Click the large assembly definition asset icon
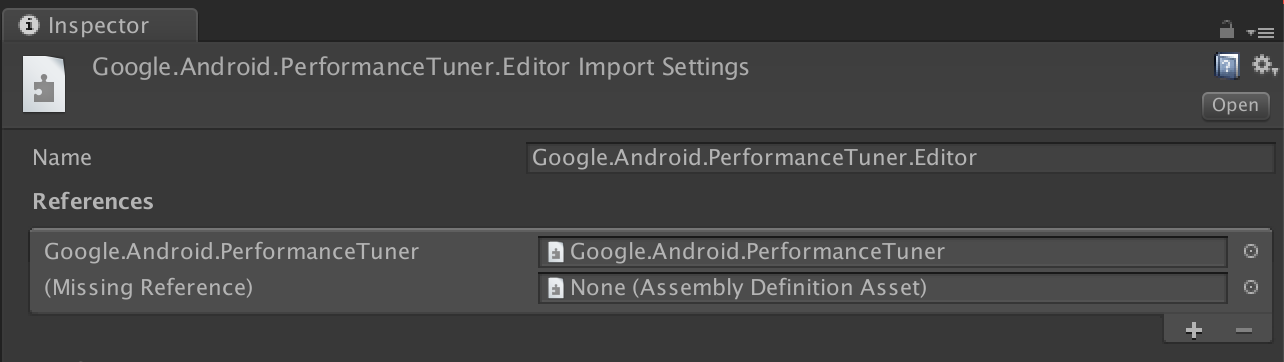1284x362 pixels. (x=45, y=83)
